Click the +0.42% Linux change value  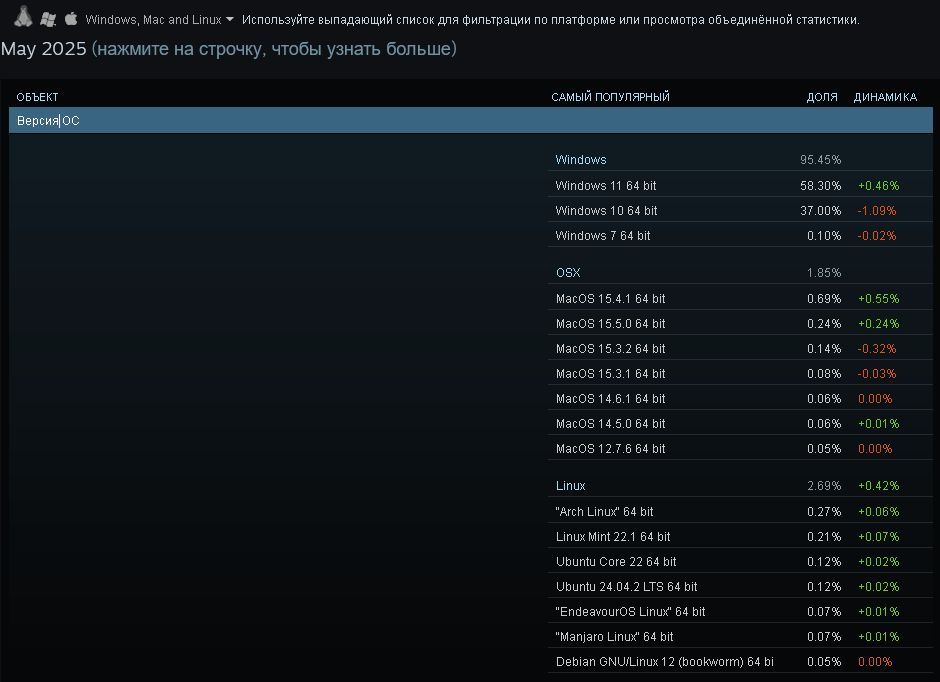pos(878,485)
